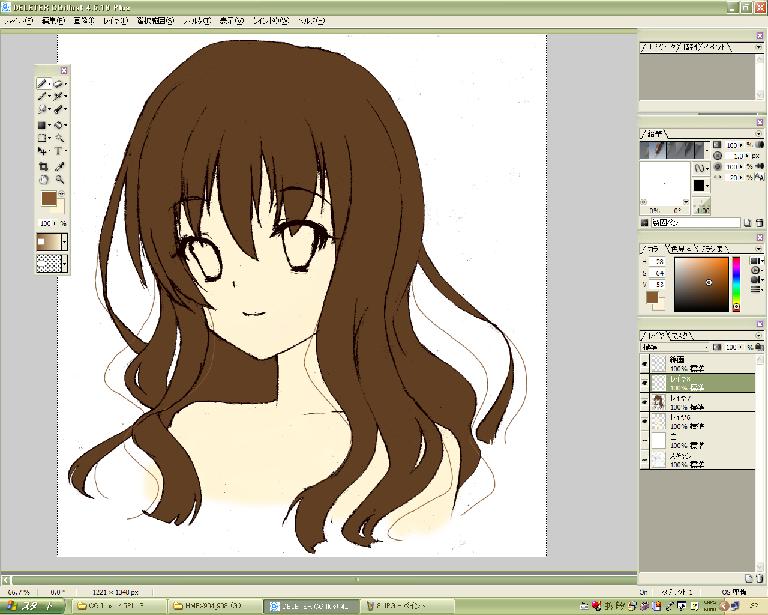Switch to the third tab in color panel

coord(715,249)
